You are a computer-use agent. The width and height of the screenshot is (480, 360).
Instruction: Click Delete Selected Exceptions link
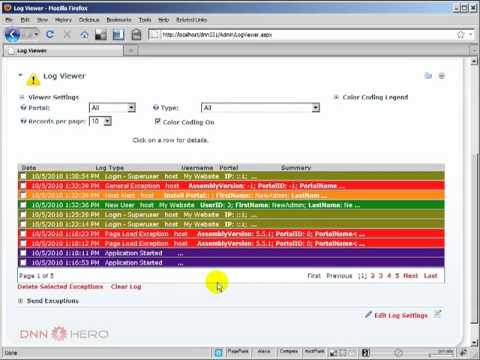pos(60,287)
